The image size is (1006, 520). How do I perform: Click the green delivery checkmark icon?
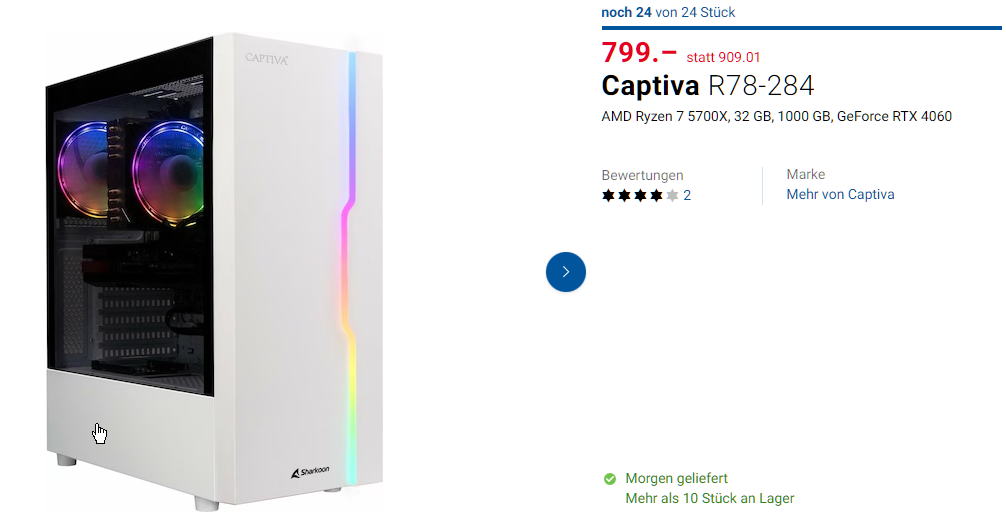tap(610, 479)
